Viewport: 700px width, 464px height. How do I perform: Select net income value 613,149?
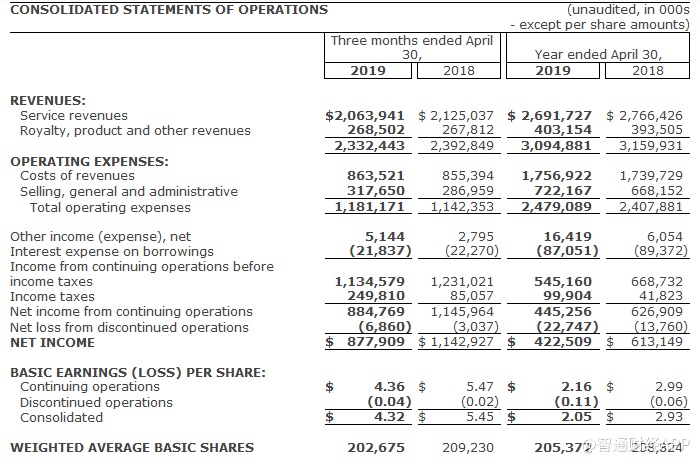pyautogui.click(x=657, y=342)
